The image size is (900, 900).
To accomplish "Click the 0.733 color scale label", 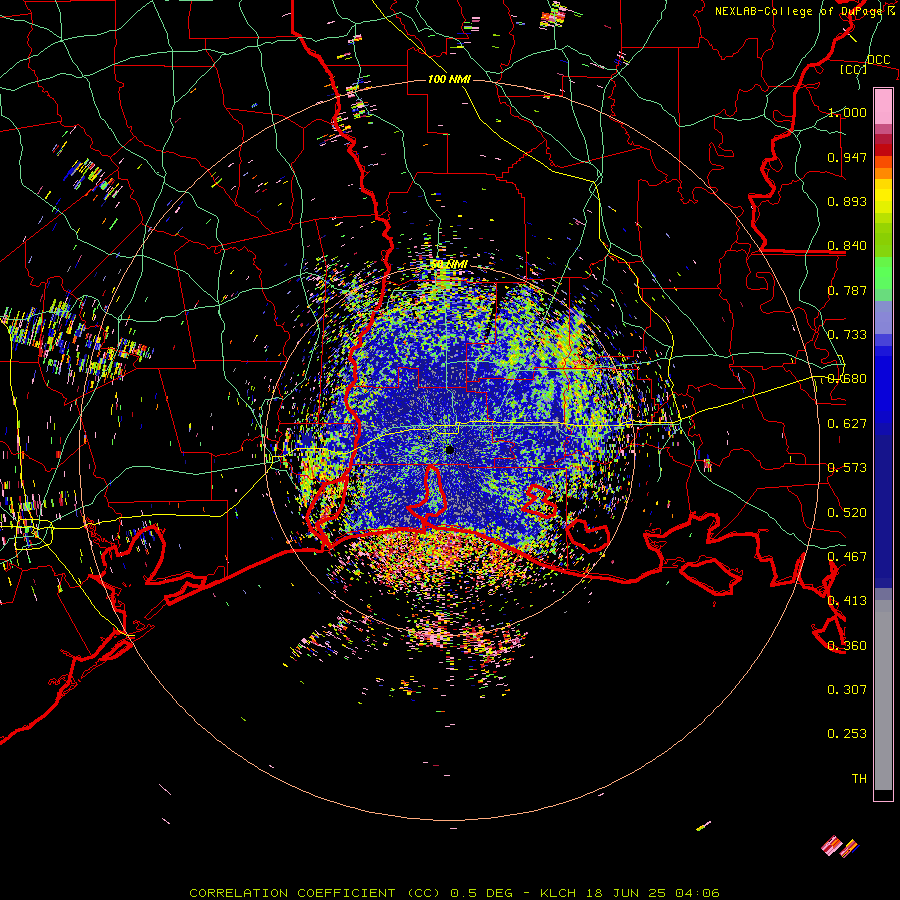I will click(847, 335).
